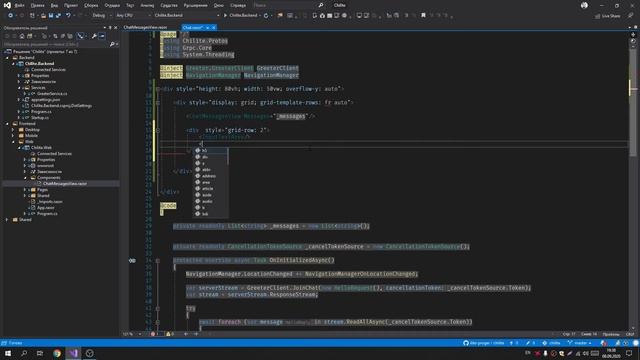640x360 pixels.
Task: Open App.razor in Solution Explorer
Action: coord(46,207)
